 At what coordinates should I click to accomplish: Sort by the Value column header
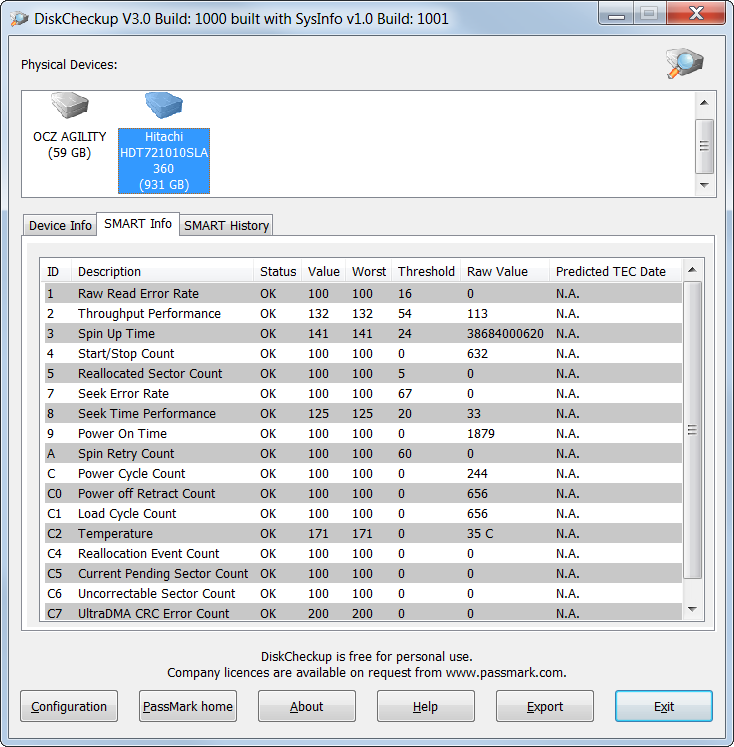tap(323, 271)
